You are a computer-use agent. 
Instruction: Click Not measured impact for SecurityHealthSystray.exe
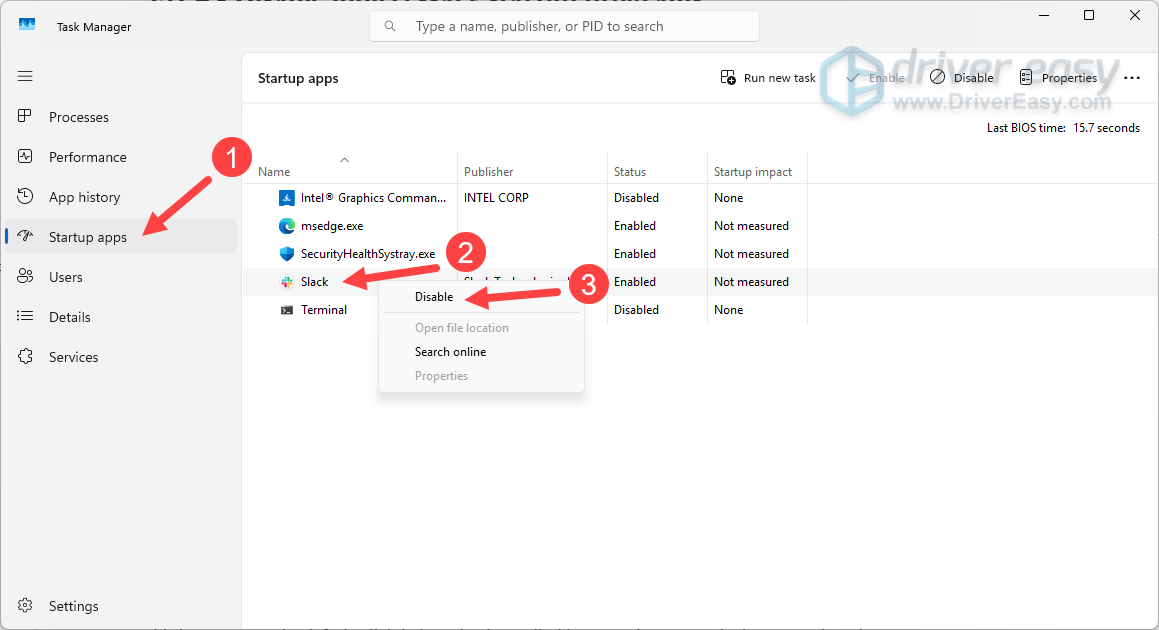tap(751, 254)
